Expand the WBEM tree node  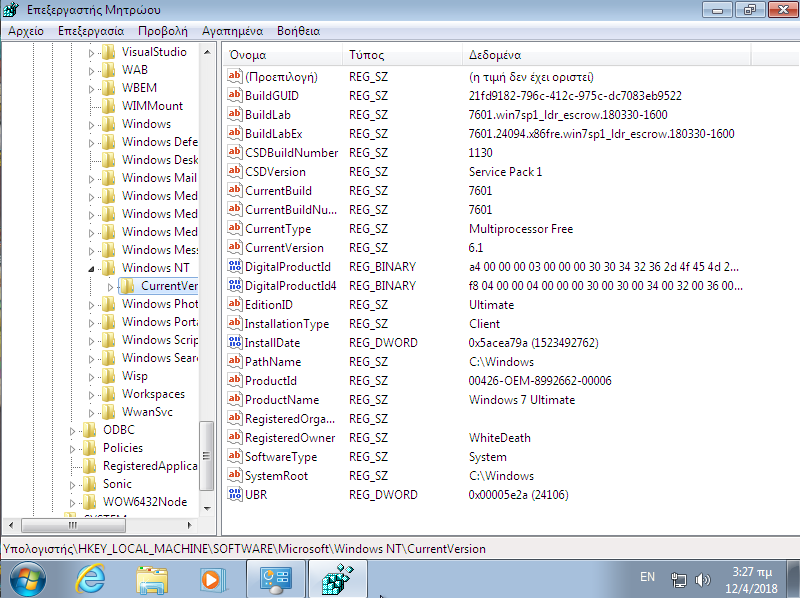pos(91,89)
